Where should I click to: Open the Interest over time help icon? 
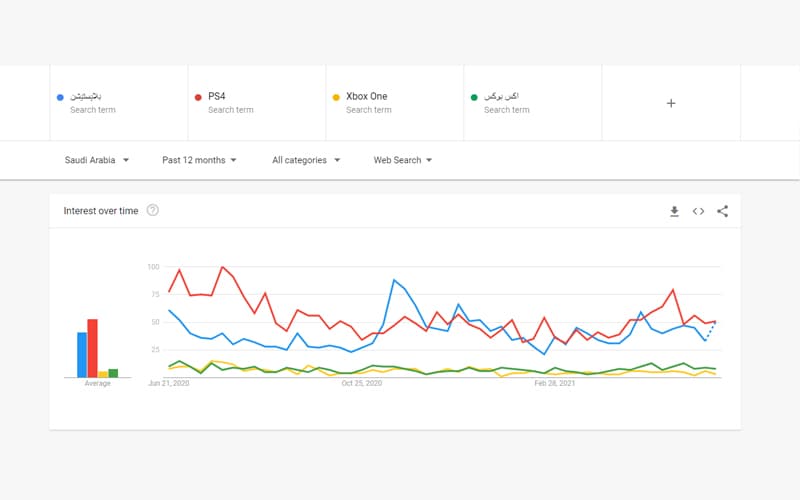click(152, 211)
